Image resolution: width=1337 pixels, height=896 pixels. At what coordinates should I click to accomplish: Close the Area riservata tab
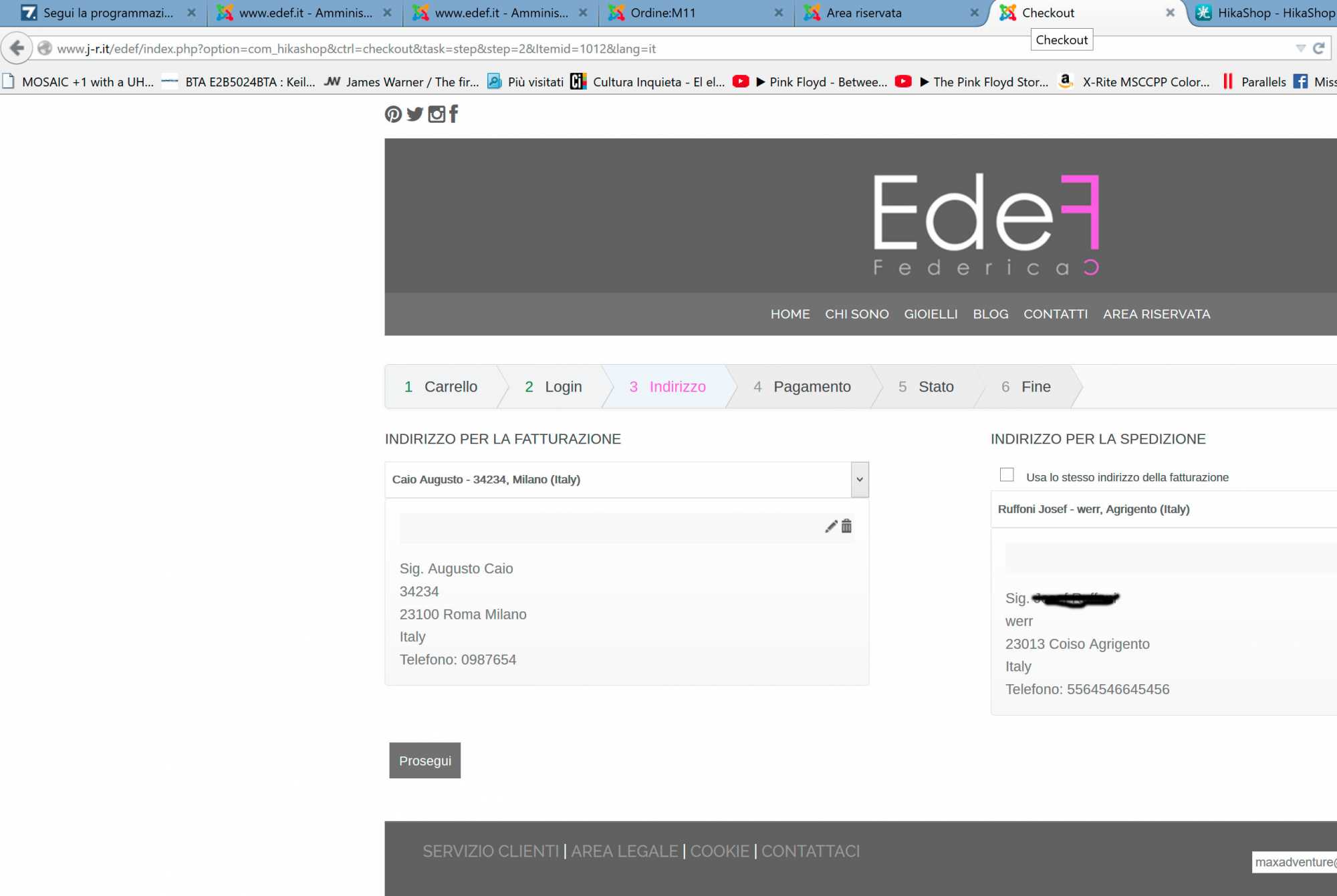coord(975,13)
